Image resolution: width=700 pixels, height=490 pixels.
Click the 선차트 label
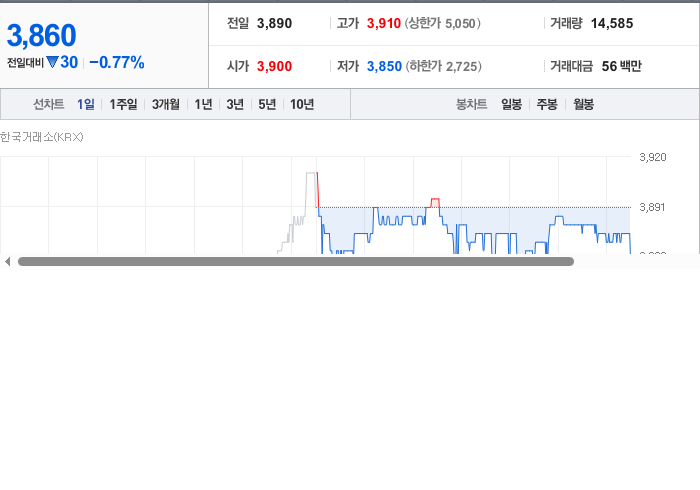[49, 104]
